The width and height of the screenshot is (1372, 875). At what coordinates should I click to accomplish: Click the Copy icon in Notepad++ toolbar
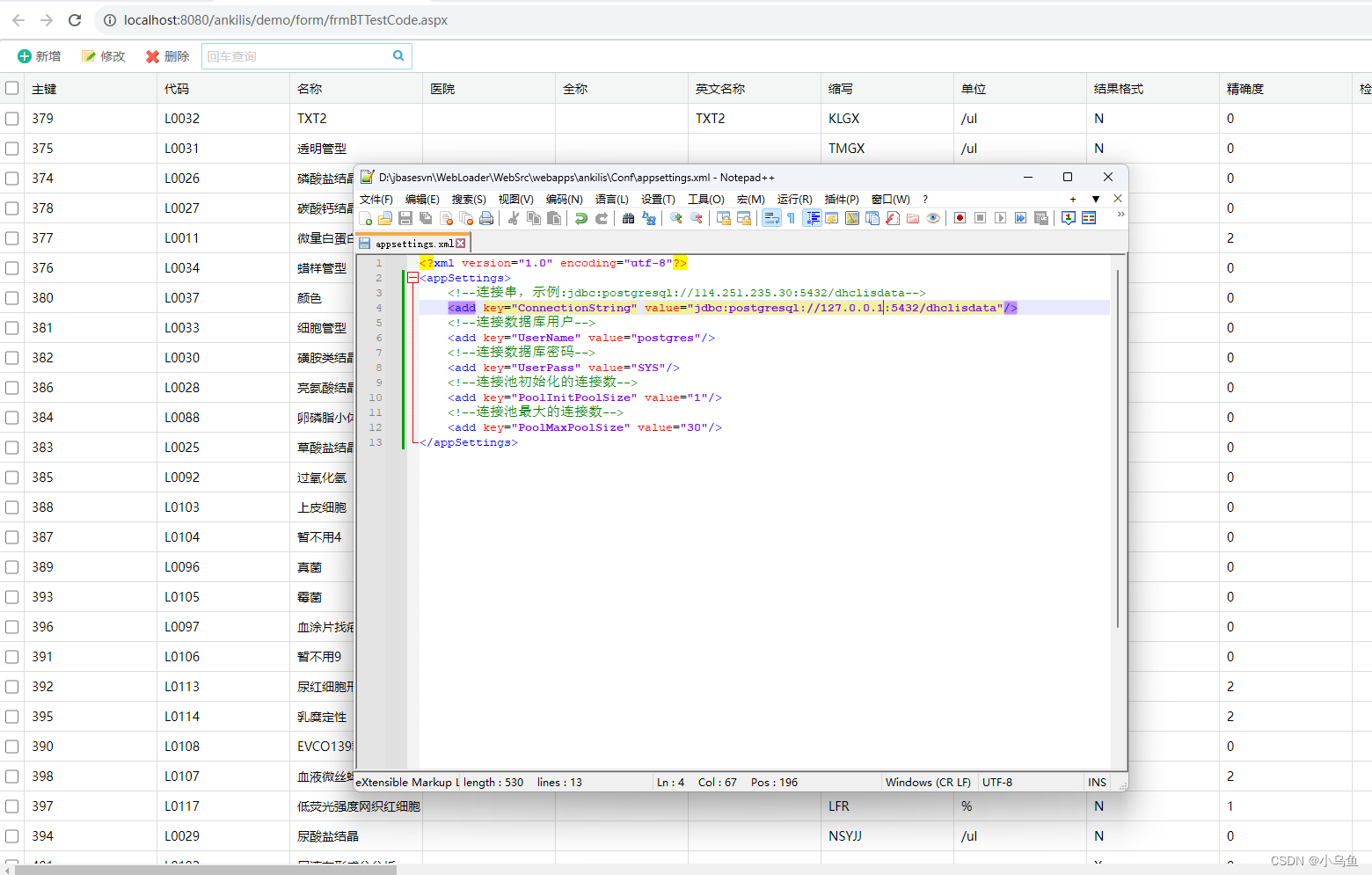(x=534, y=218)
